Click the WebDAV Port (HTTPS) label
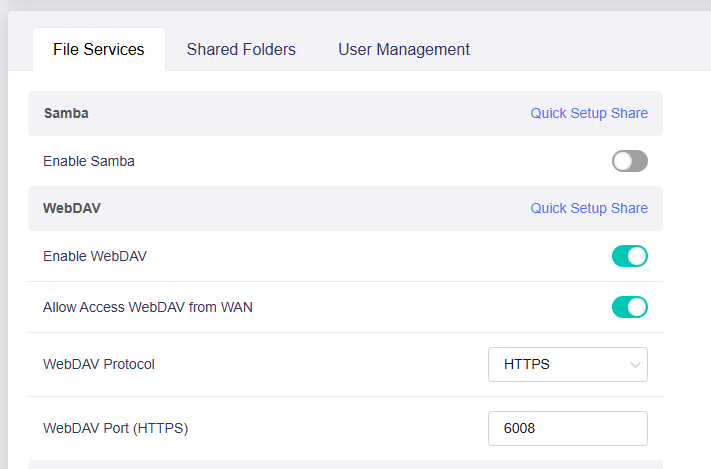 (116, 428)
